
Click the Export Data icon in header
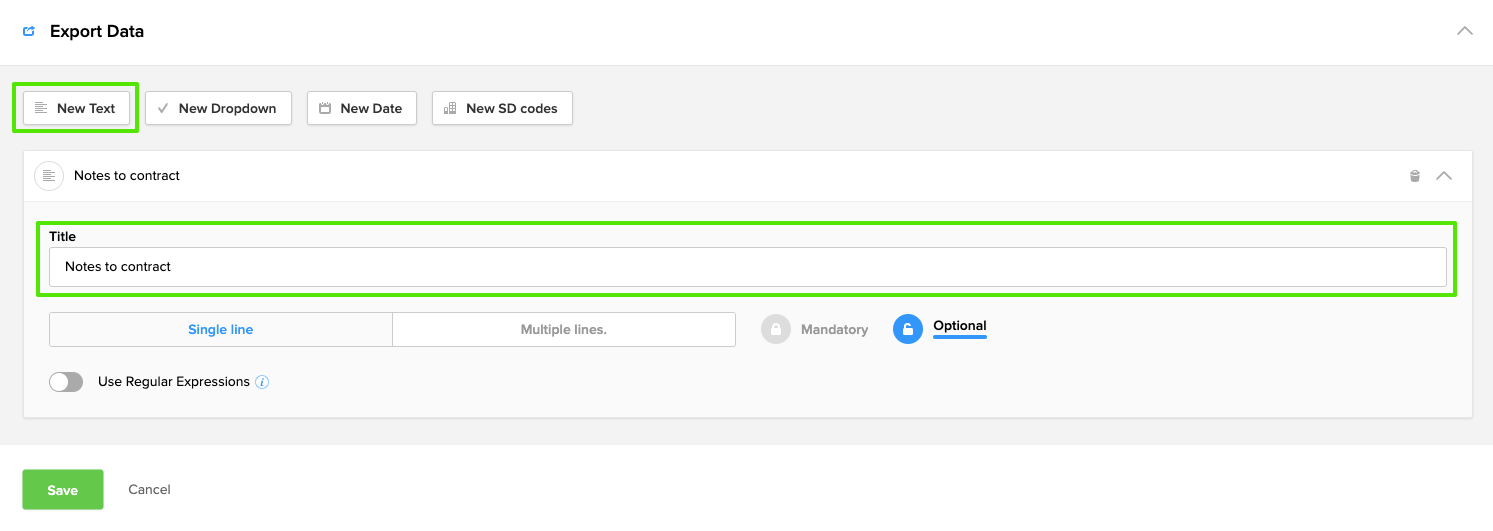[x=29, y=31]
